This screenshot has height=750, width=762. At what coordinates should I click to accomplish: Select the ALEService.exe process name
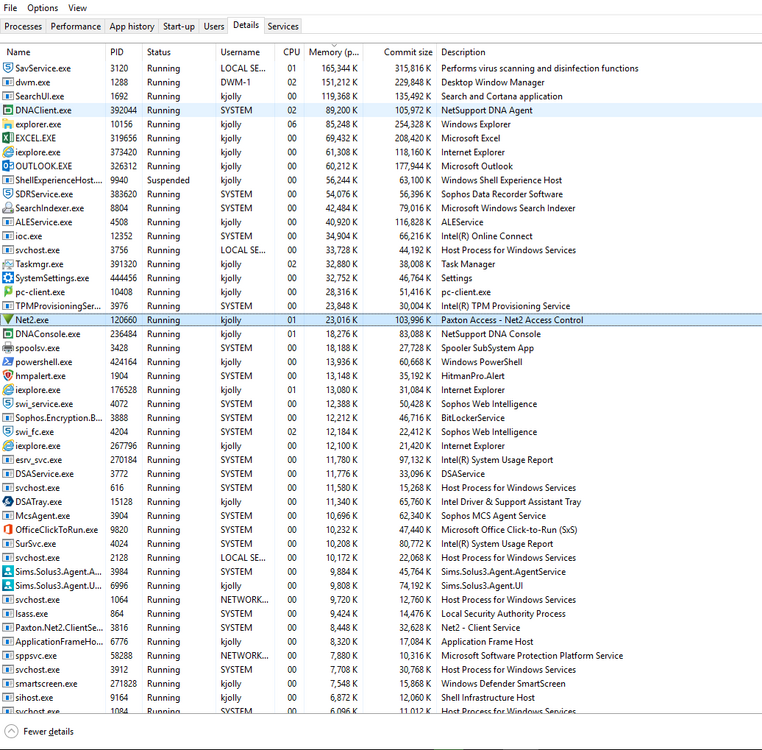44,222
